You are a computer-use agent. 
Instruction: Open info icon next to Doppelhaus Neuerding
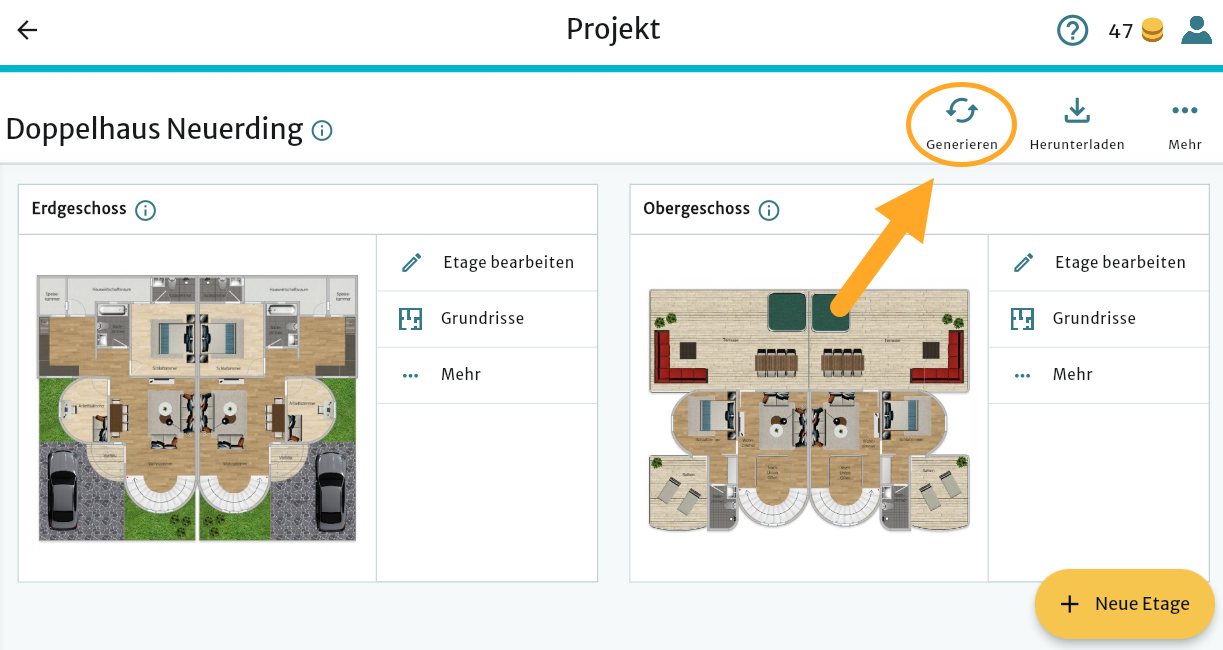click(322, 130)
